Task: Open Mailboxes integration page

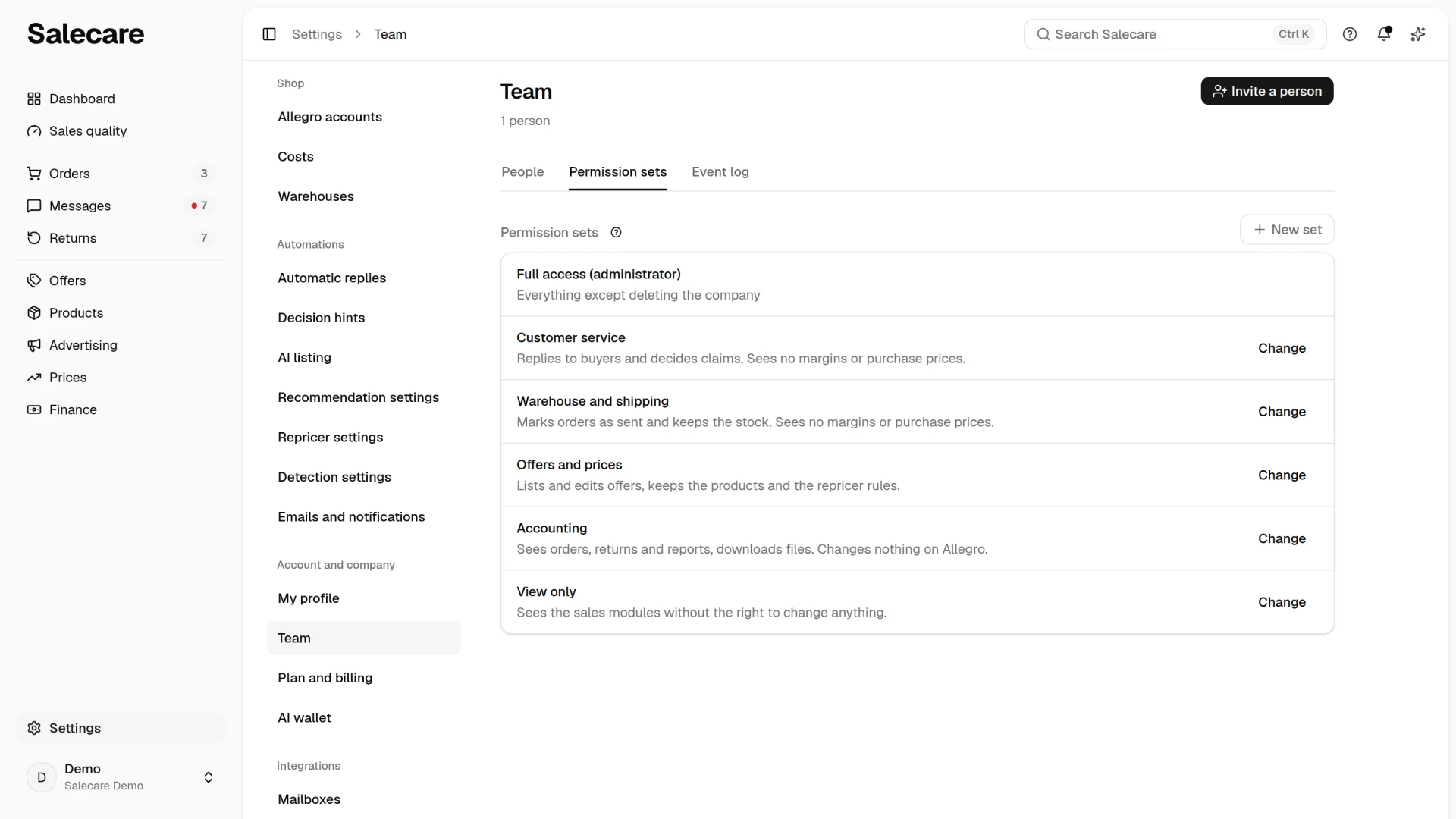Action: tap(364, 799)
